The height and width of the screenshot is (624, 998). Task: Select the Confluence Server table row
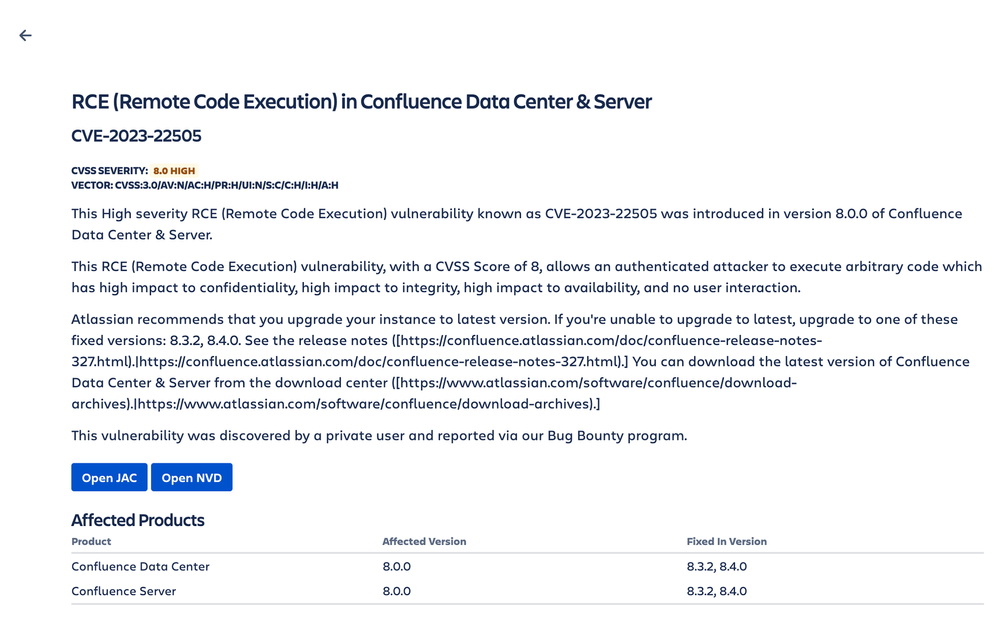[x=527, y=591]
